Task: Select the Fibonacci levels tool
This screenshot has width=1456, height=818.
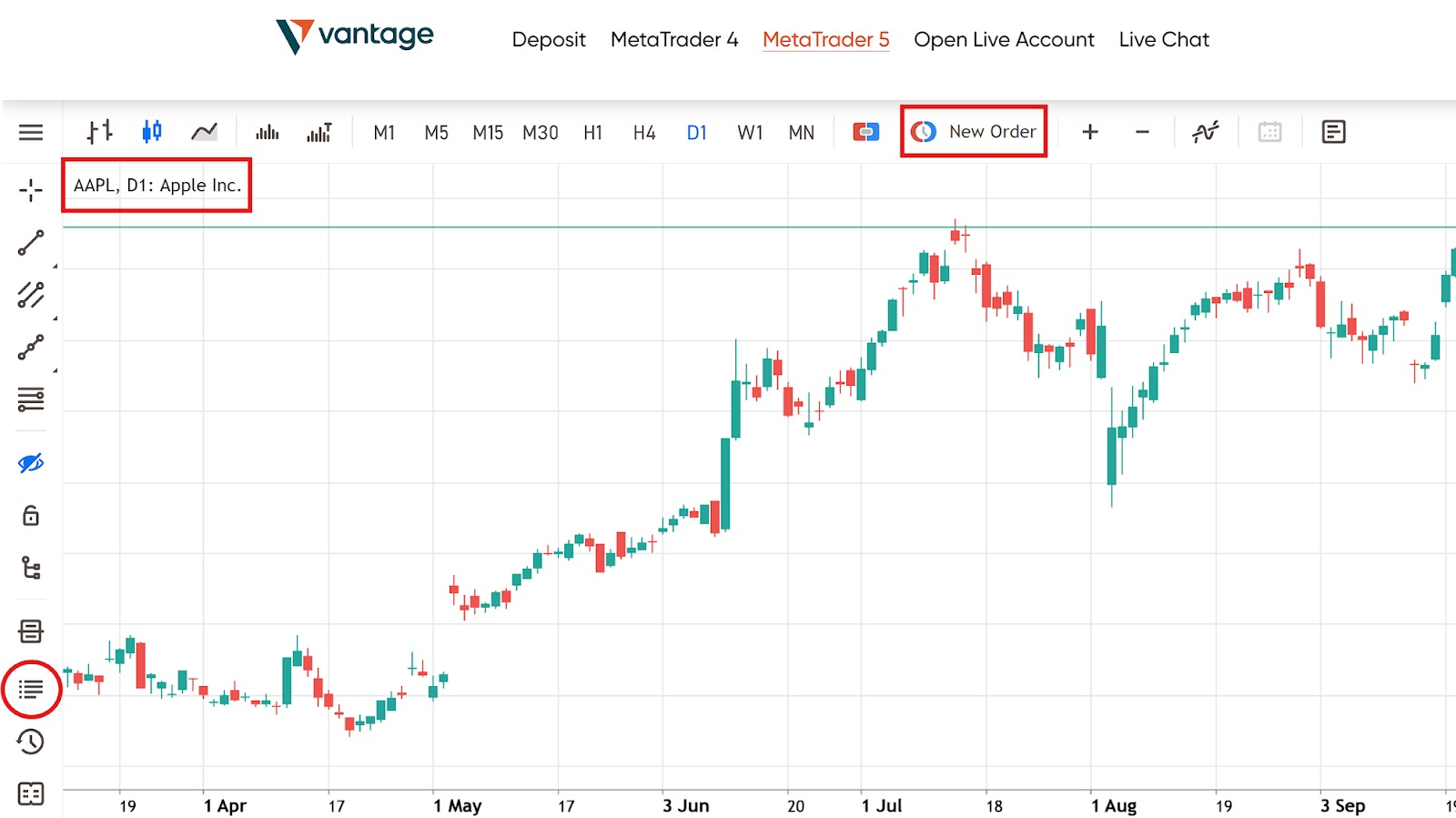Action: tap(31, 399)
